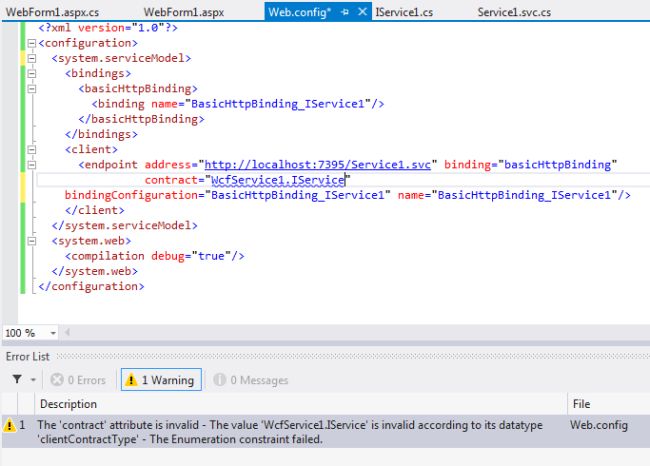The image size is (650, 466).
Task: Click the Error List panel title
Action: [27, 357]
